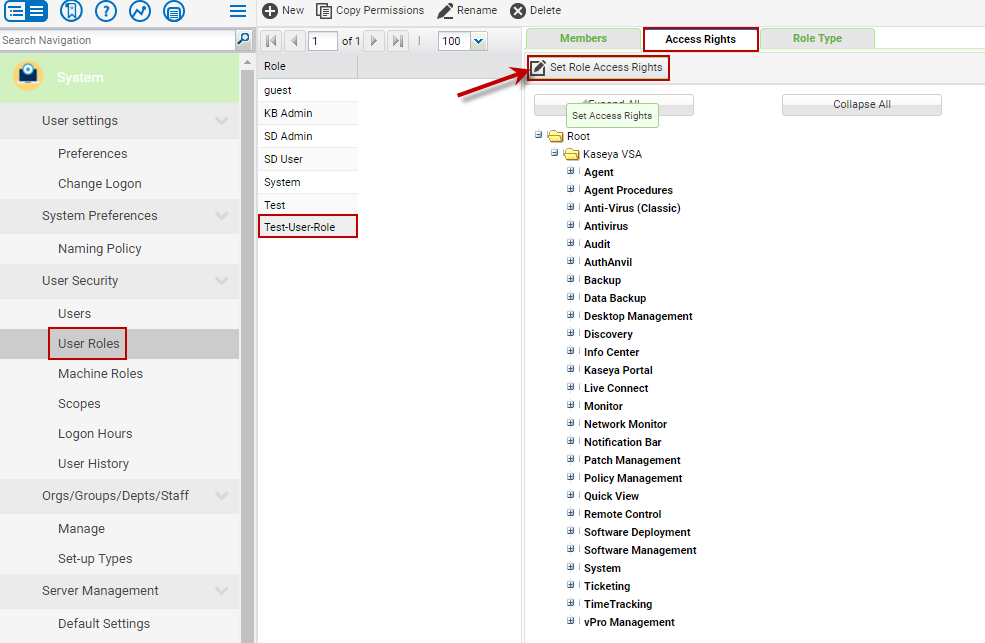Go to previous page of roles

[294, 41]
